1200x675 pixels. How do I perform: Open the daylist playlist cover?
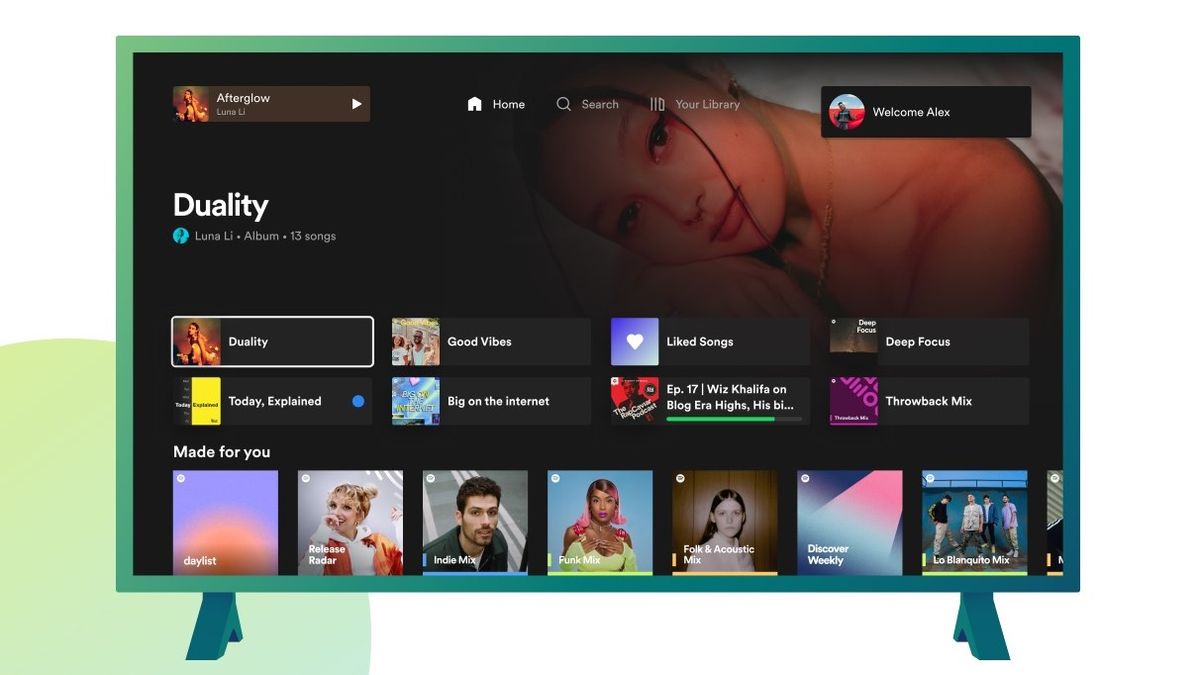point(225,522)
